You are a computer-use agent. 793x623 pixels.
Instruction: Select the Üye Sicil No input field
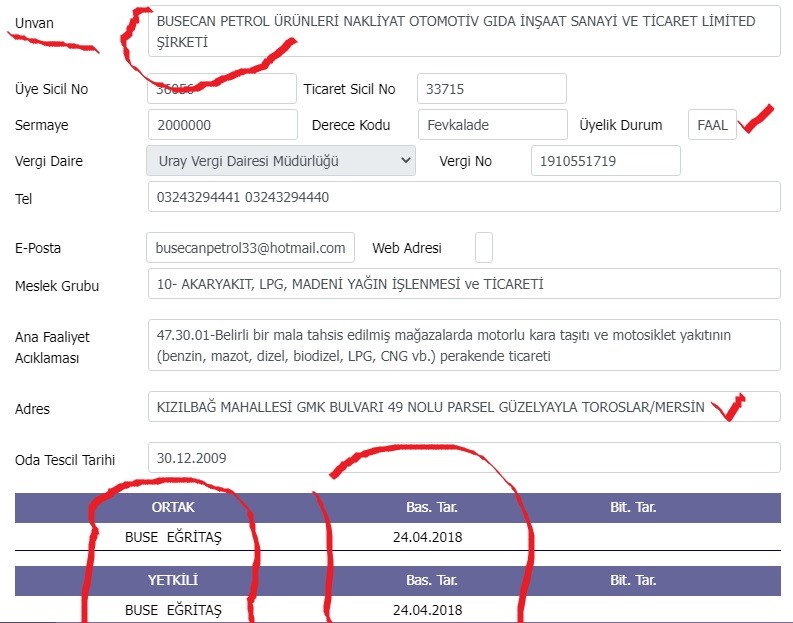pos(222,88)
